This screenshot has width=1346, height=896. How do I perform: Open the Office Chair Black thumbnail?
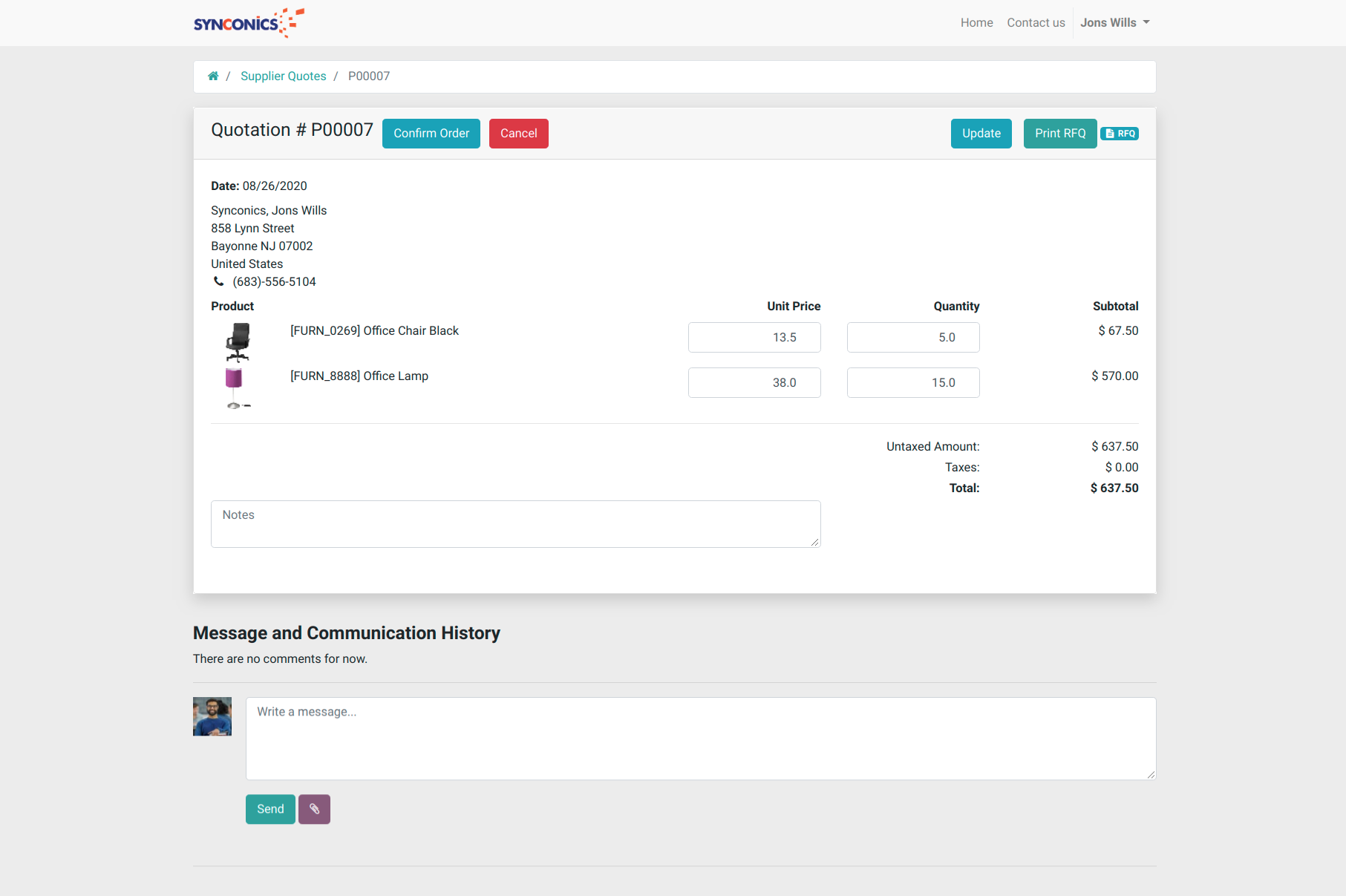point(238,341)
